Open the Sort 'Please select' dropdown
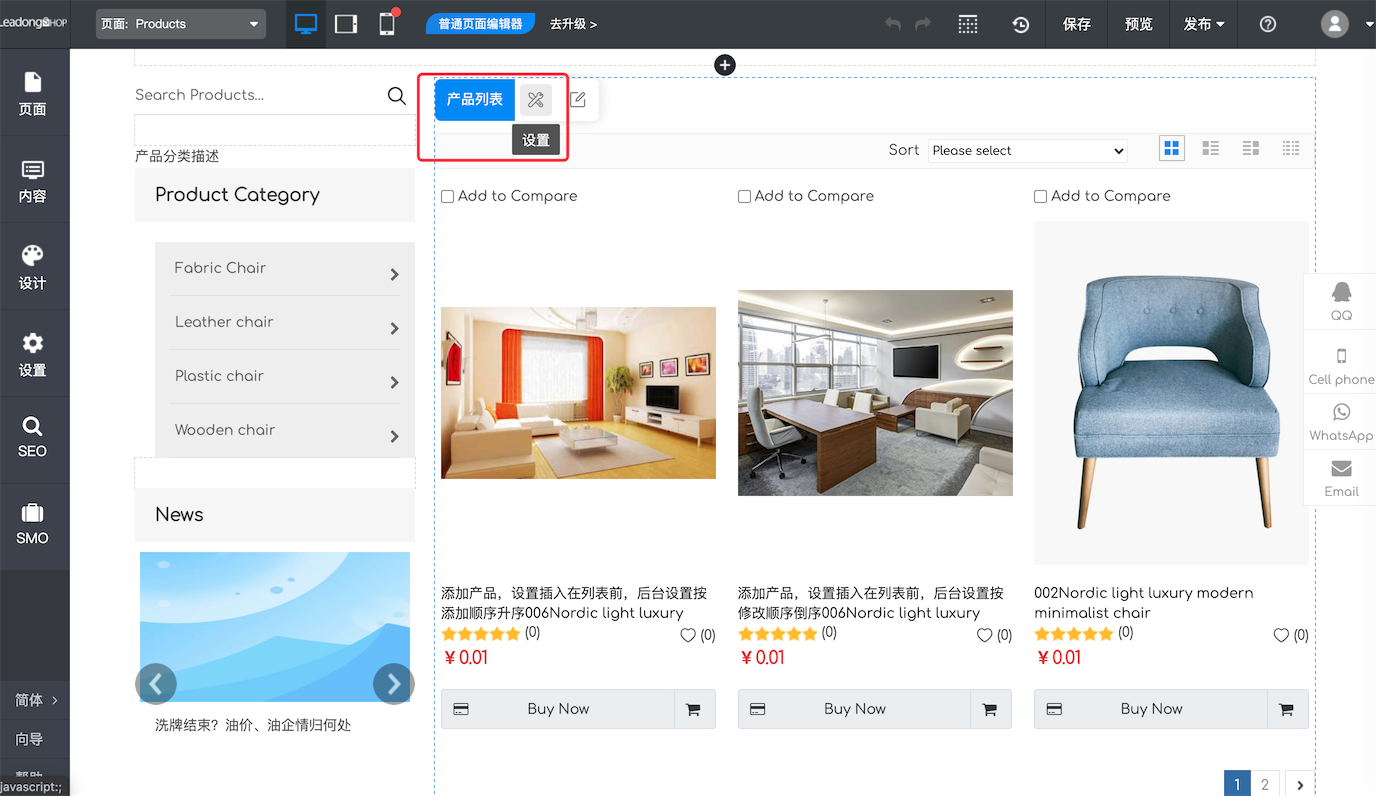Image resolution: width=1376 pixels, height=796 pixels. click(x=1027, y=150)
